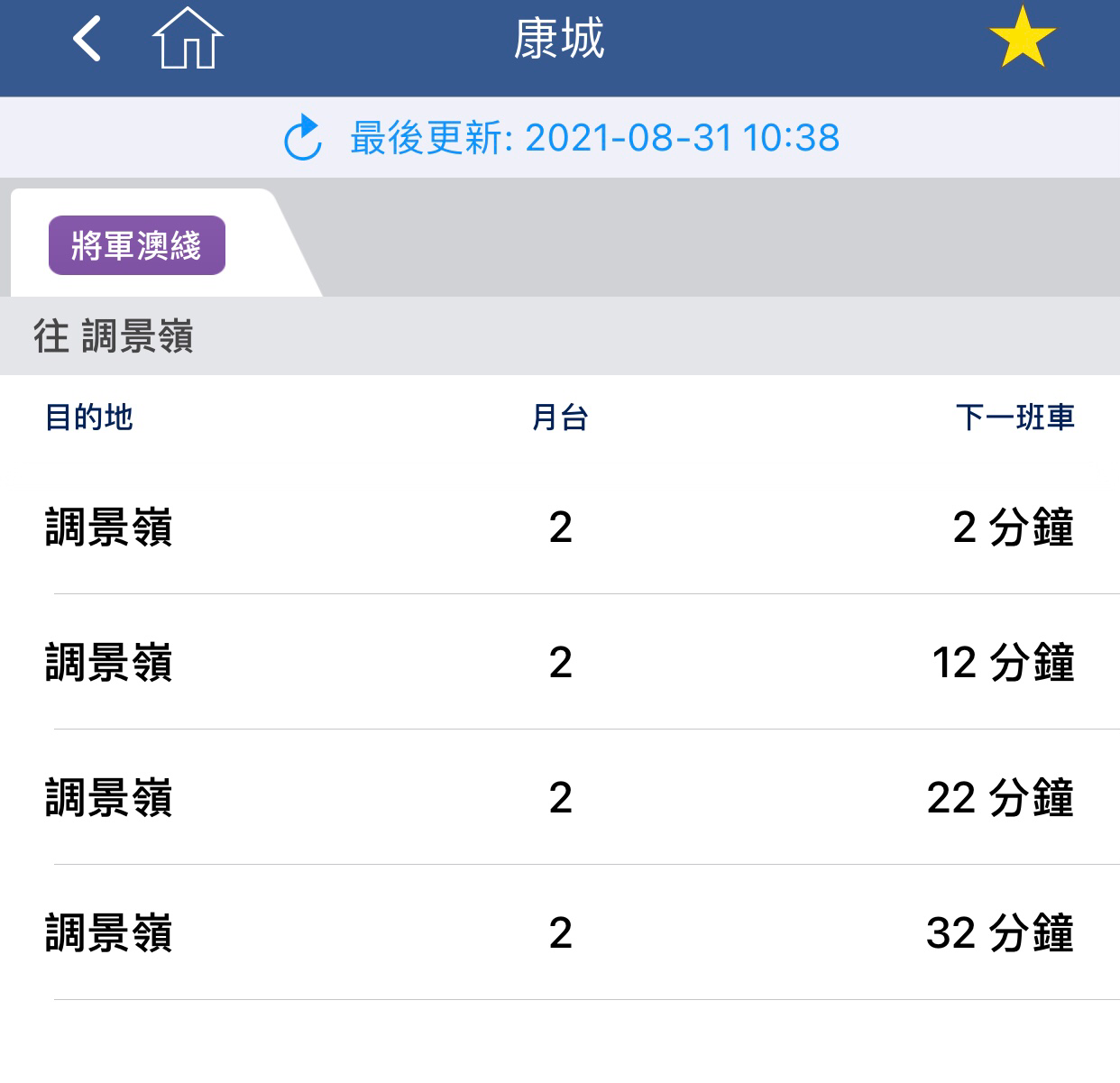Select the train arriving in 32 分鐘
This screenshot has width=1120, height=1083.
[x=560, y=933]
